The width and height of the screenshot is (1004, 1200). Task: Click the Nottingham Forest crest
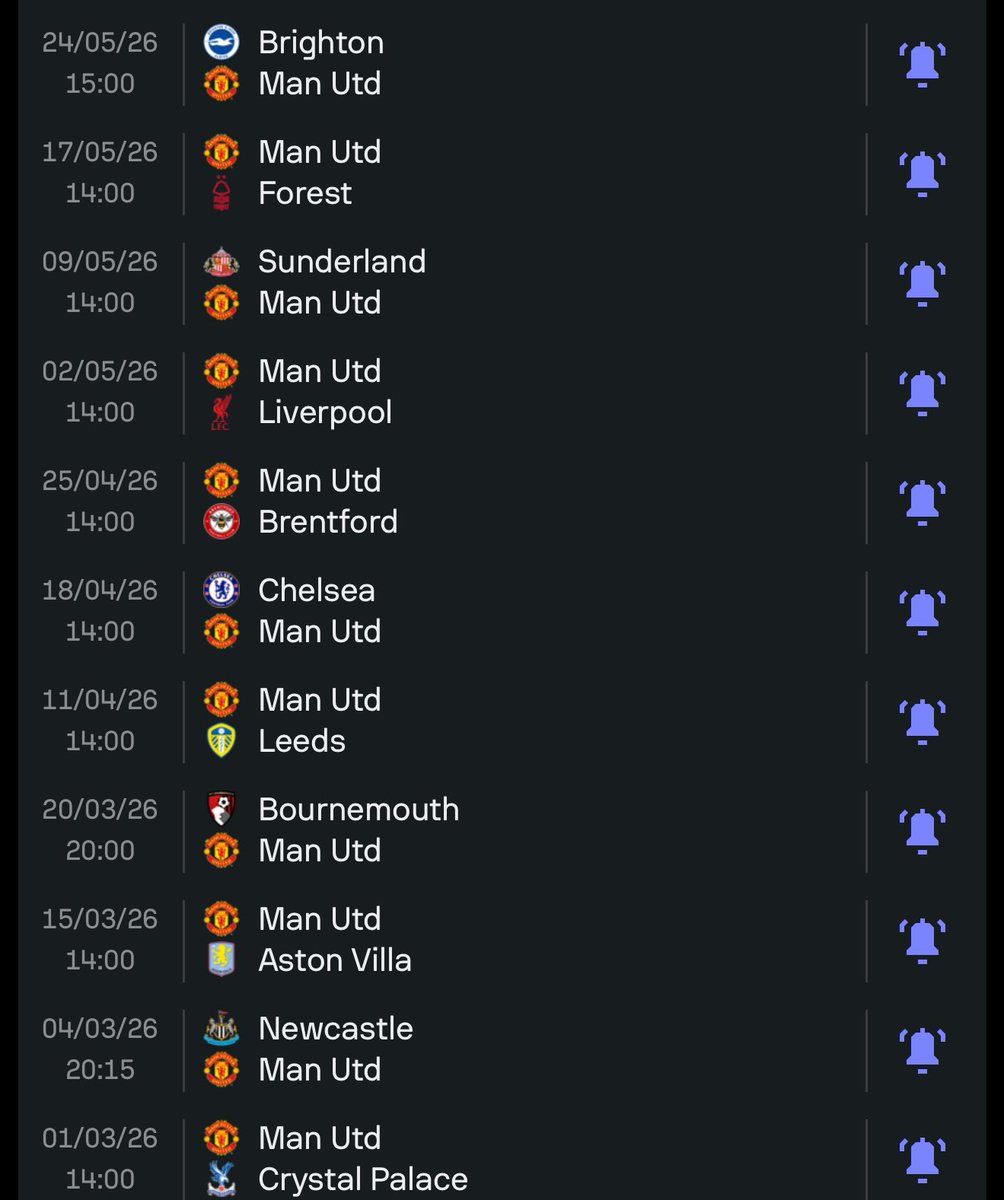point(221,193)
